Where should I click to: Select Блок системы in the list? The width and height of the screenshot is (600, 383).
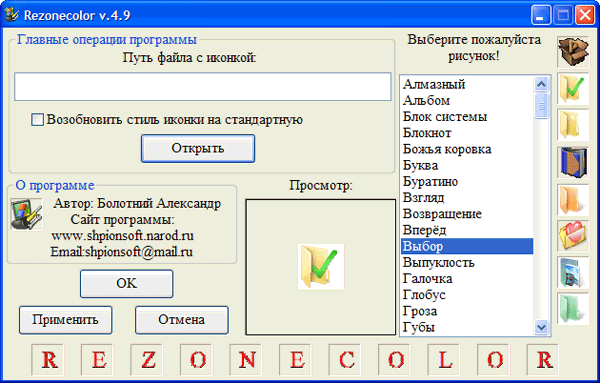pyautogui.click(x=467, y=117)
